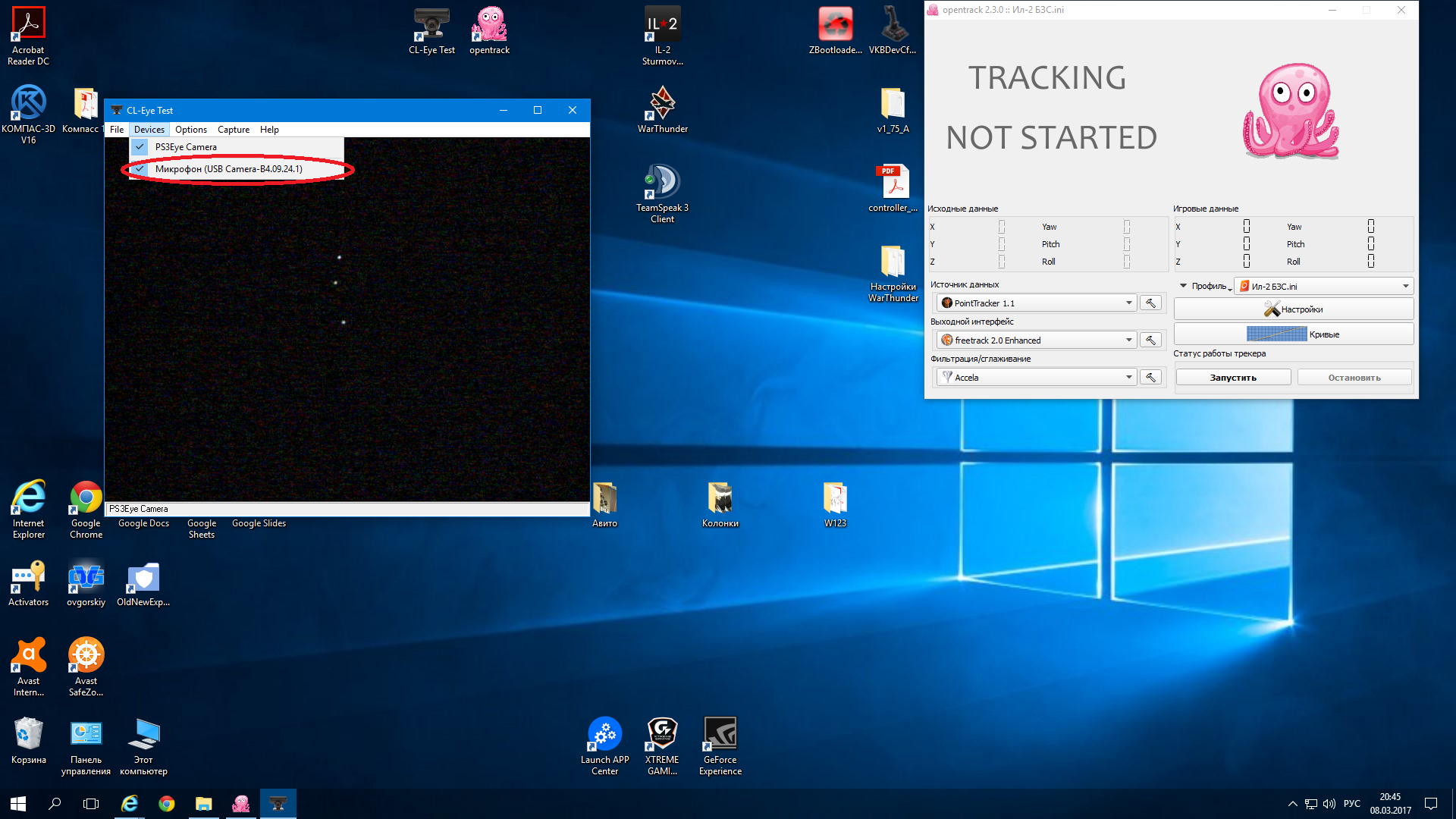Open the Настройки WarThunder folder

pyautogui.click(x=893, y=273)
